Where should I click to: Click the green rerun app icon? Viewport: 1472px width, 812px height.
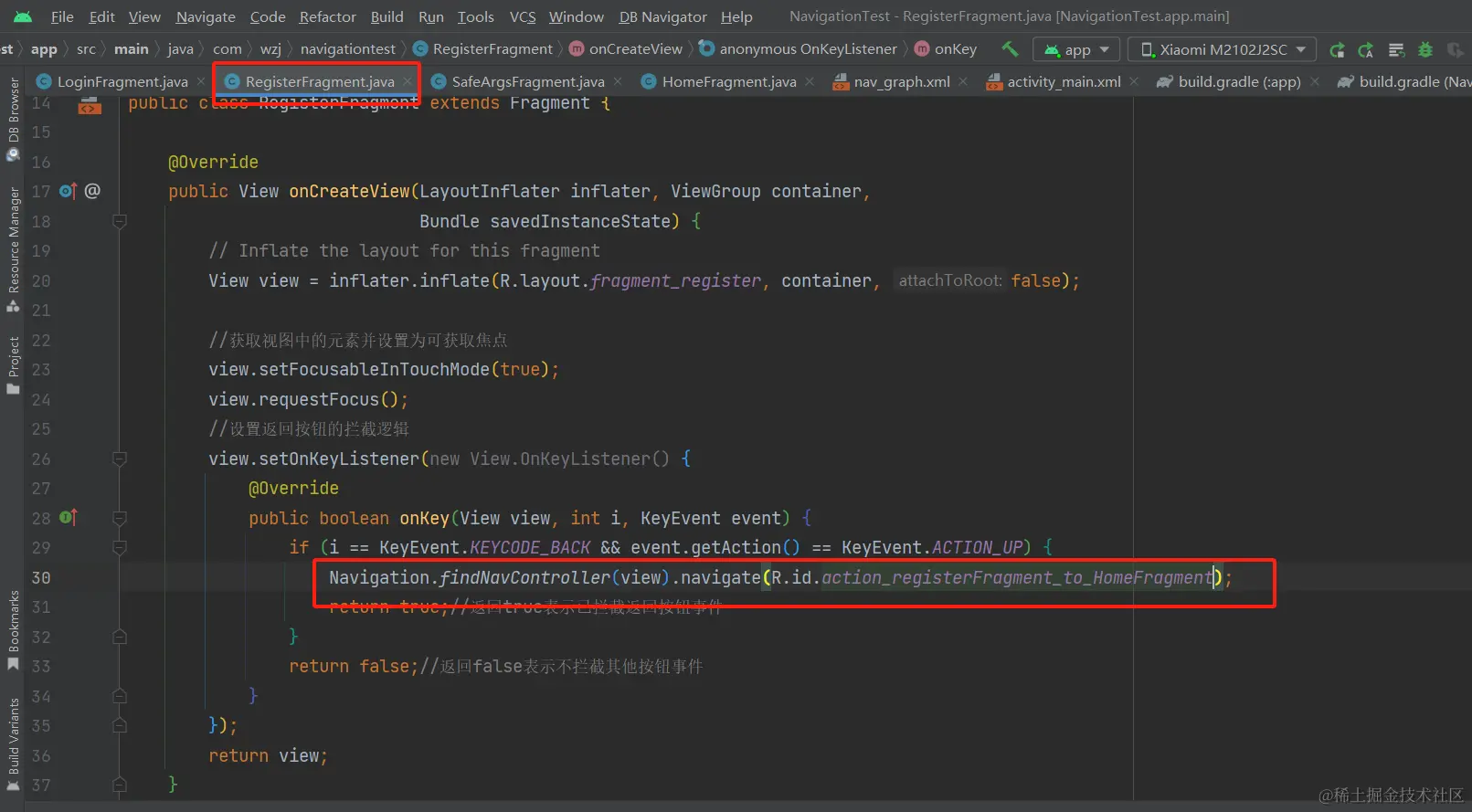click(1337, 49)
